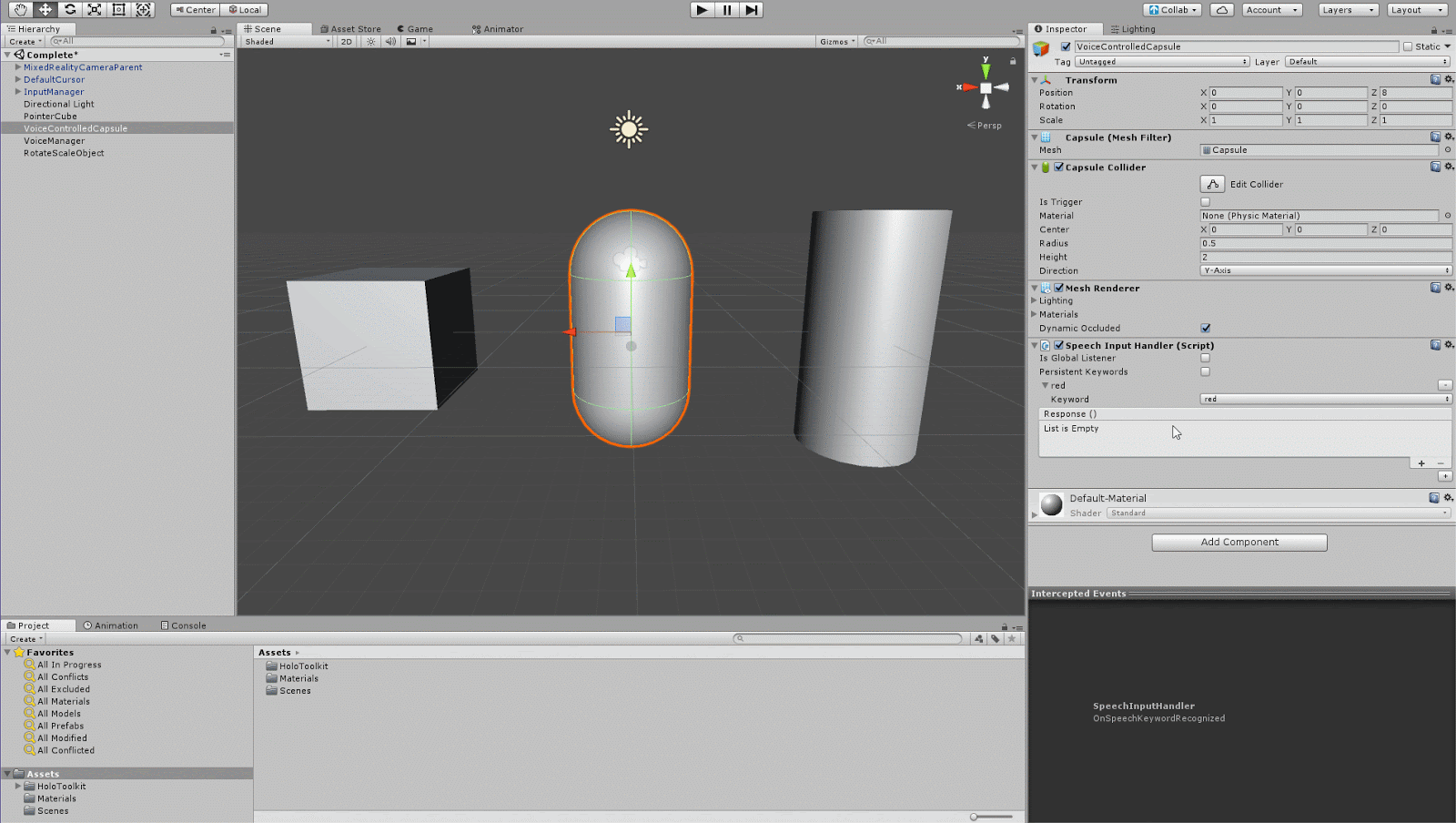Open the cloud services icon
The height and width of the screenshot is (823, 1456).
pos(1222,10)
